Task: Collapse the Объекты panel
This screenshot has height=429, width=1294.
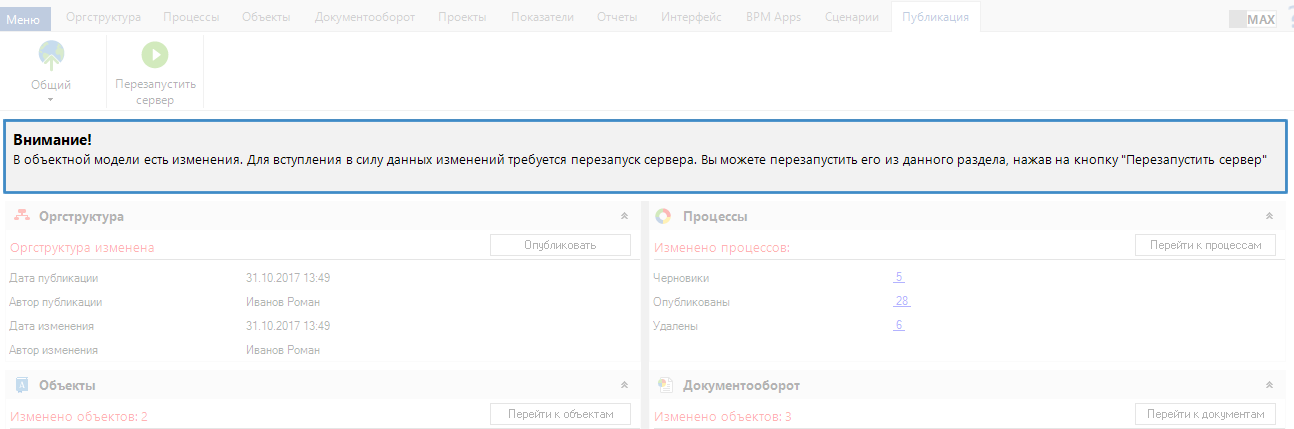Action: click(x=624, y=385)
